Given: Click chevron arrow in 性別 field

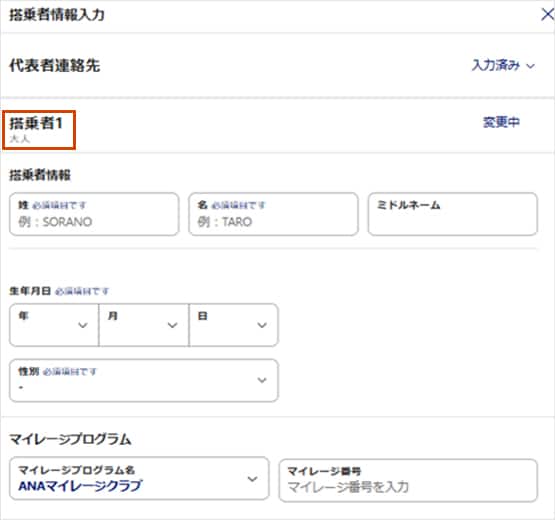Looking at the screenshot, I should pyautogui.click(x=262, y=380).
